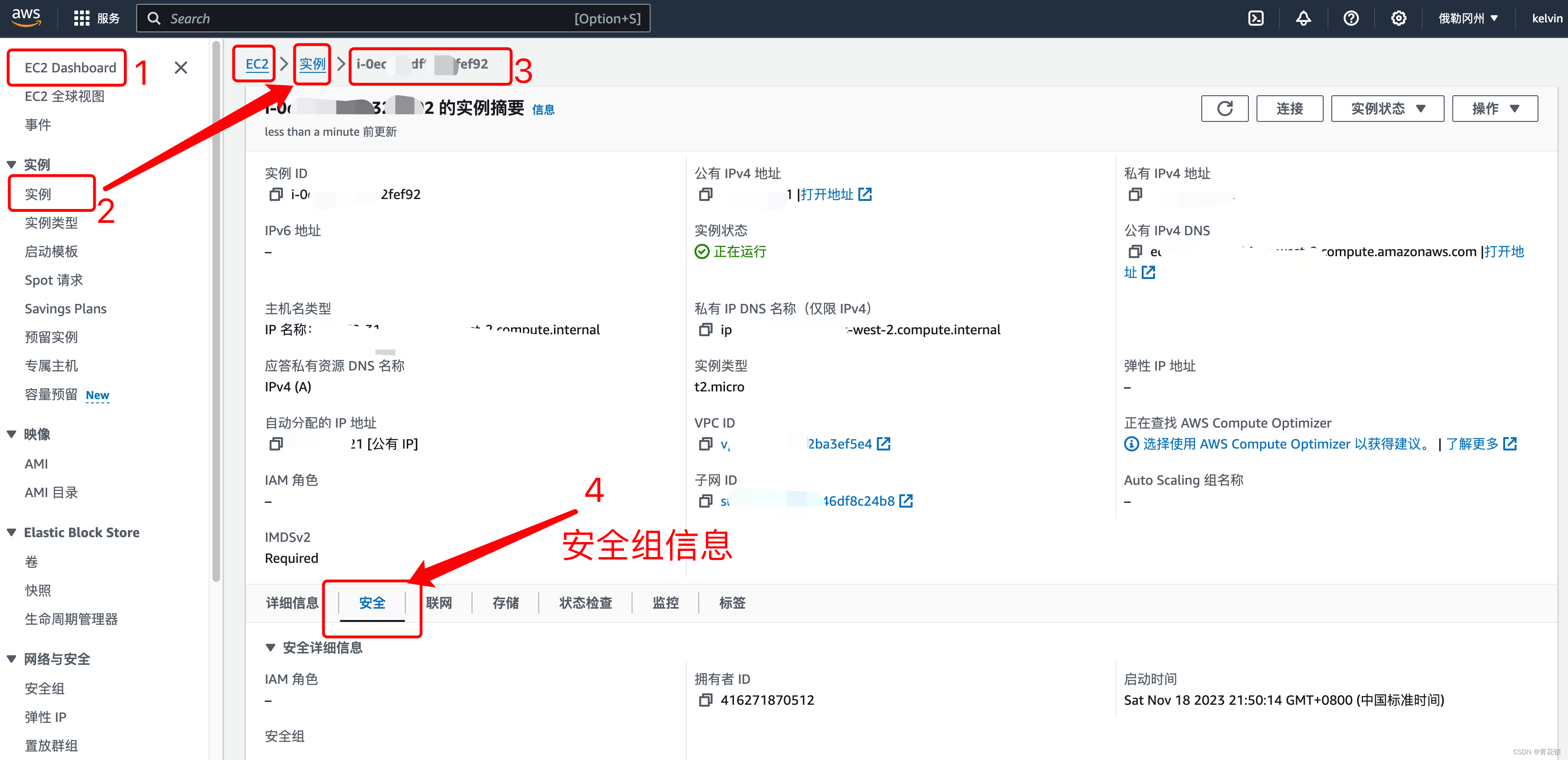The image size is (1568, 760).
Task: Copy the auto-assigned IP address
Action: coord(276,444)
